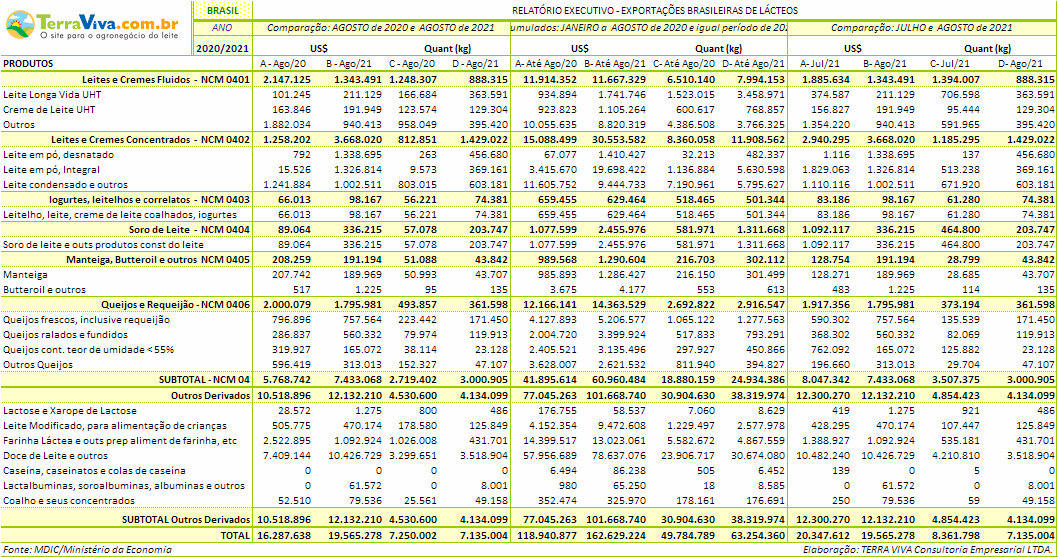
Task: Click the value 78.637.076 in Doce de Leite row
Action: 618,456
